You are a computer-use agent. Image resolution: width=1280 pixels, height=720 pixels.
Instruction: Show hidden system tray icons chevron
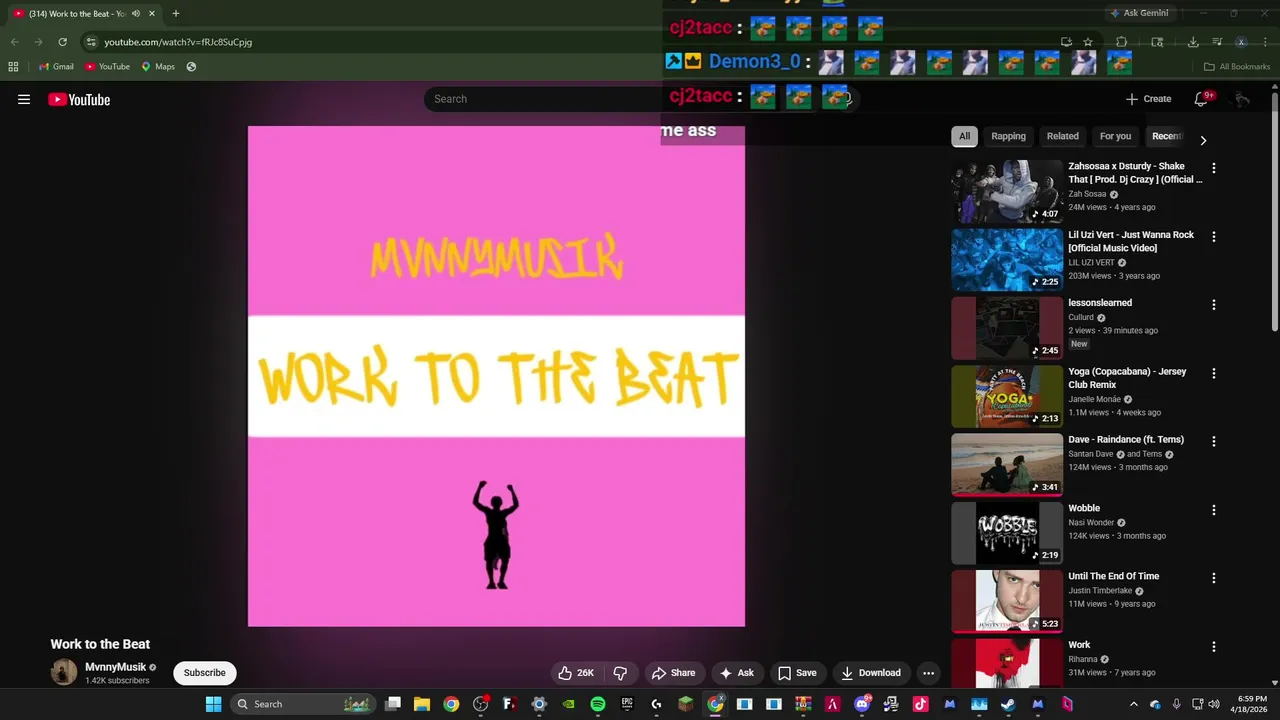(1133, 704)
